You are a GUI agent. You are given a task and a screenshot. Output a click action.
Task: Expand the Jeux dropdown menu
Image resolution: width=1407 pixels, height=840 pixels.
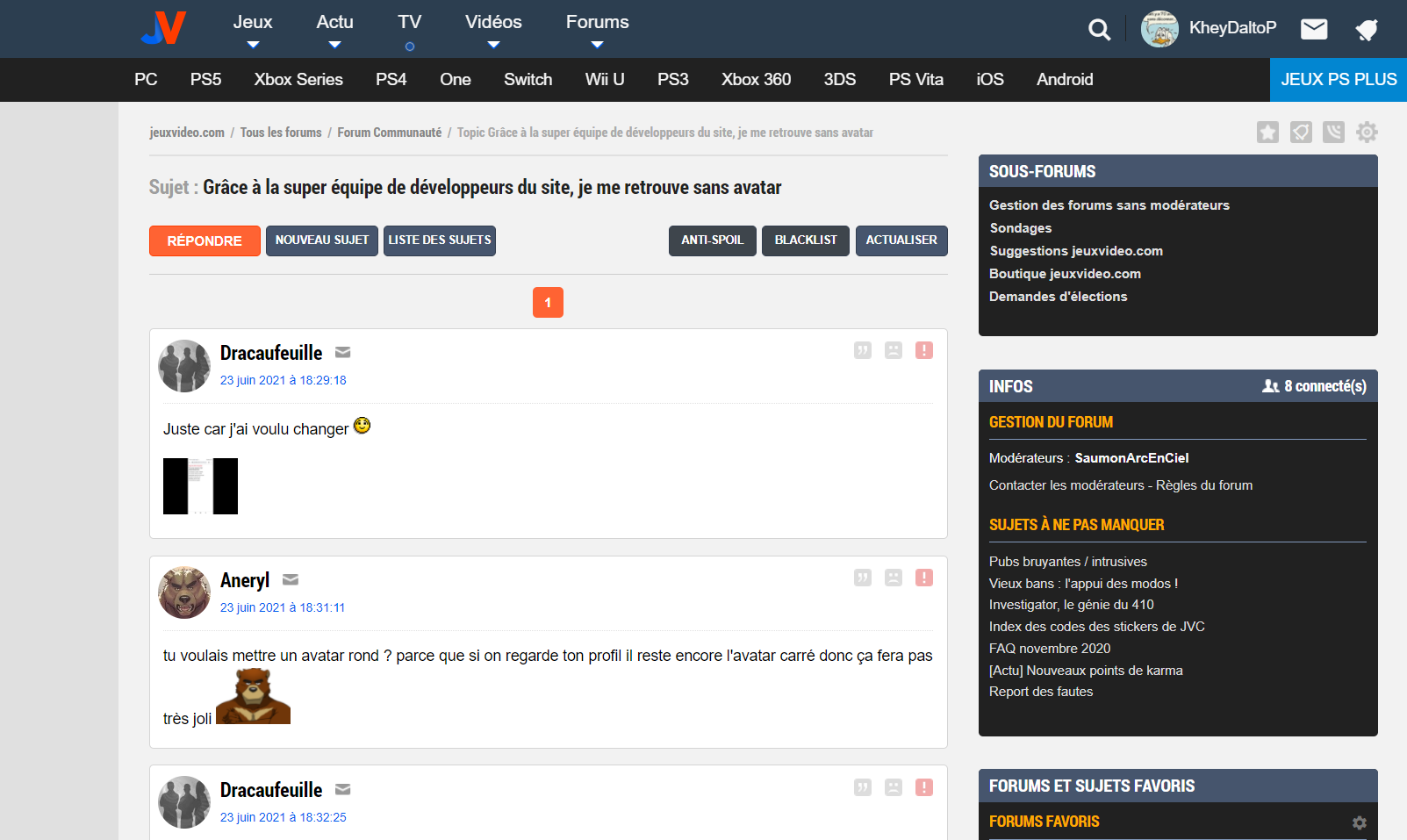click(253, 29)
